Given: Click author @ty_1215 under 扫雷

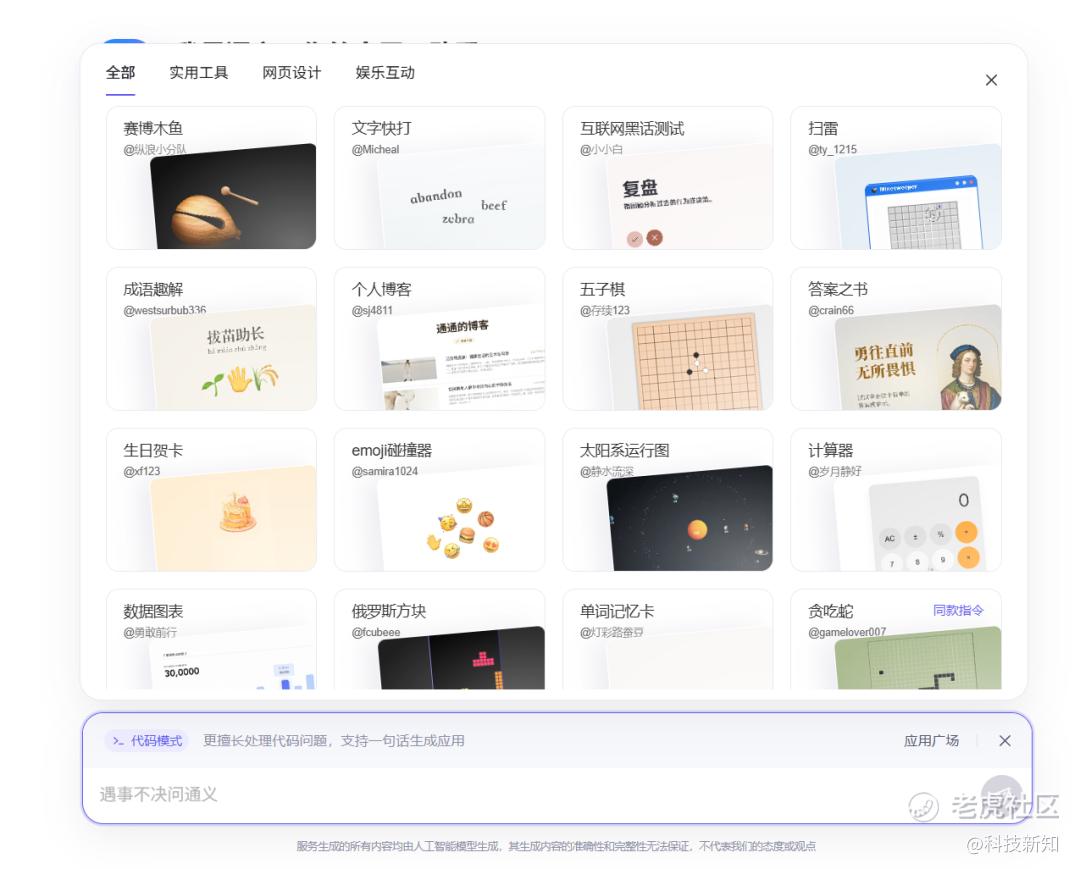Looking at the screenshot, I should pos(833,149).
